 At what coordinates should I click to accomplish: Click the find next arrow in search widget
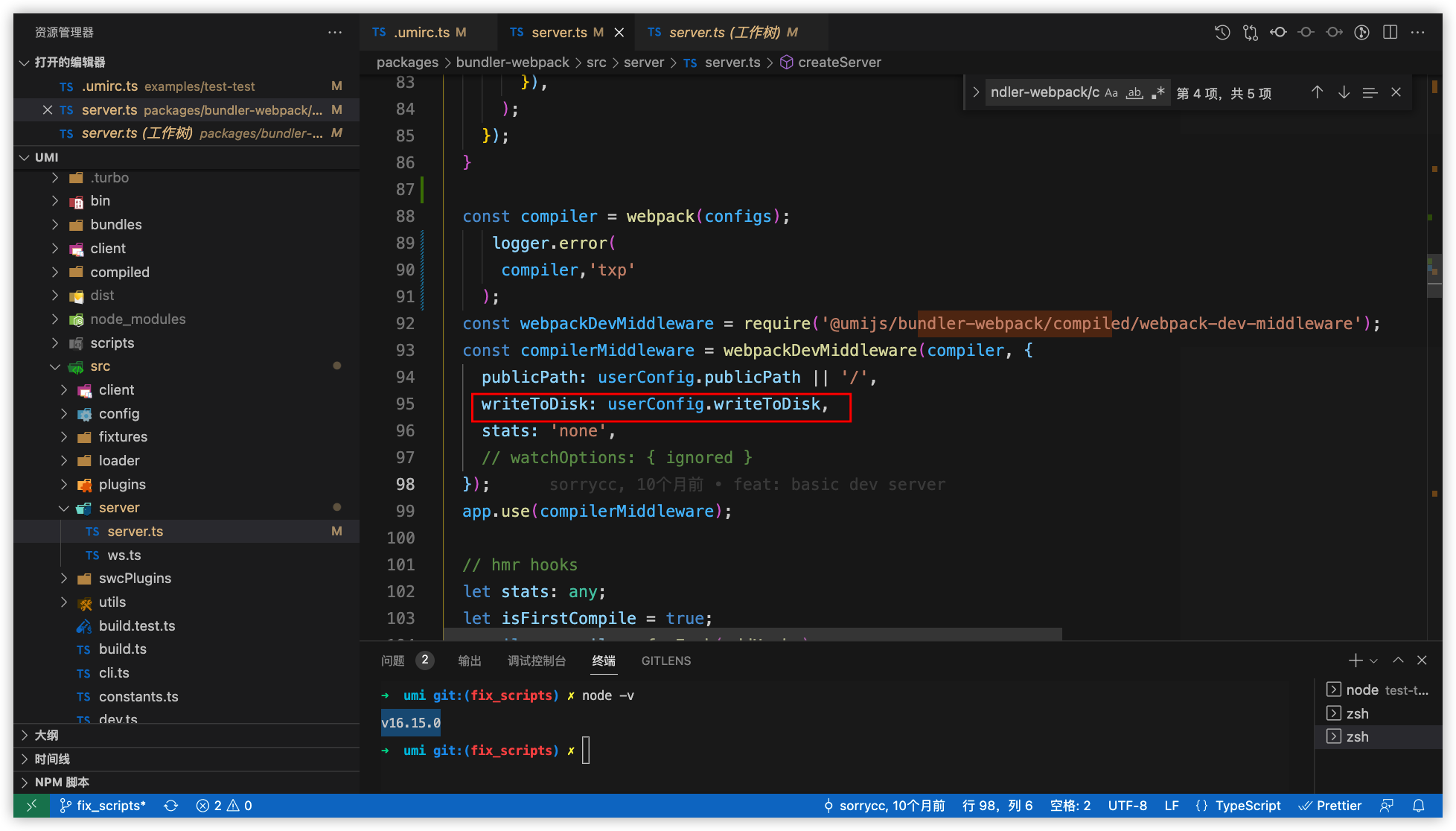click(1344, 92)
